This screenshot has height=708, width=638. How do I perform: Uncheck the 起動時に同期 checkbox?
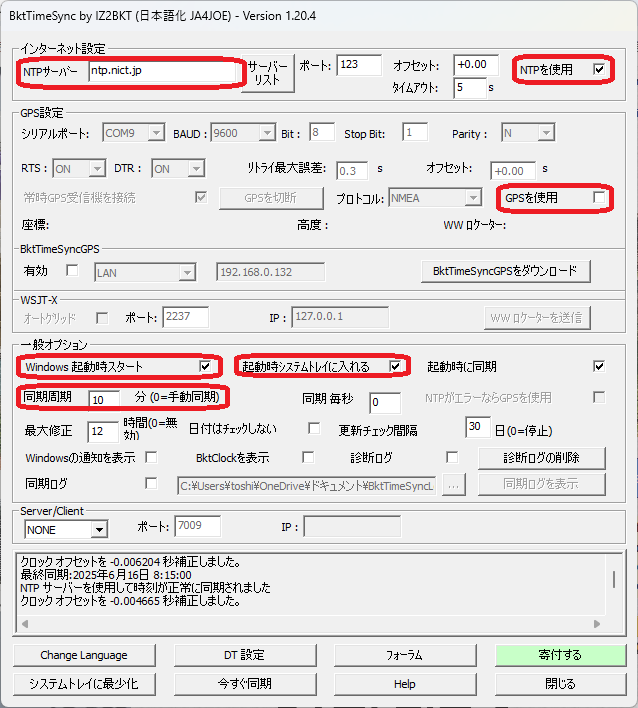pyautogui.click(x=599, y=366)
